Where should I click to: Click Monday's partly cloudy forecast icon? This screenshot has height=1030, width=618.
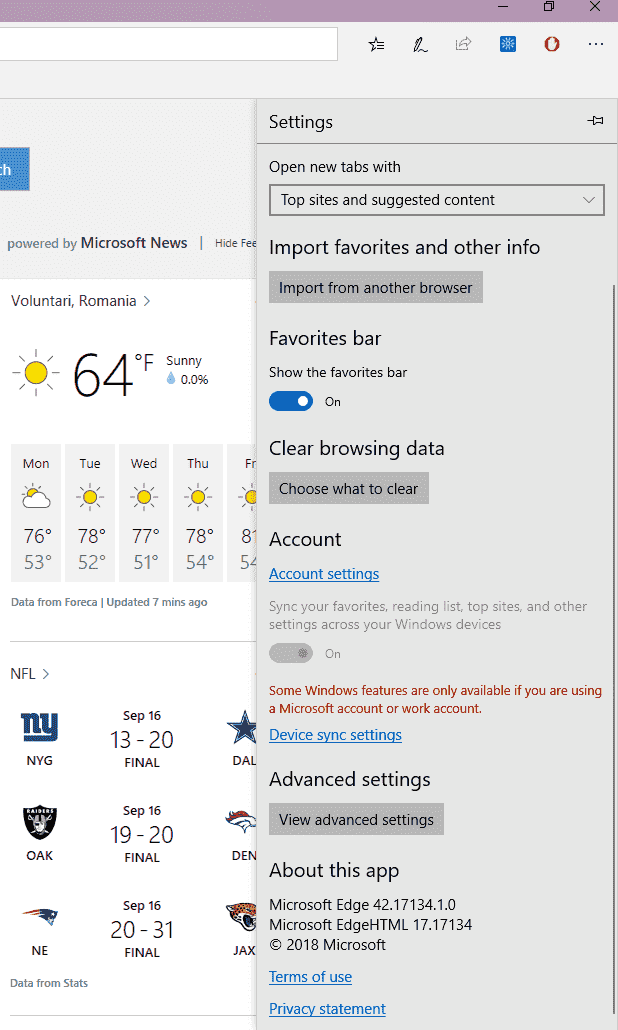click(x=35, y=497)
